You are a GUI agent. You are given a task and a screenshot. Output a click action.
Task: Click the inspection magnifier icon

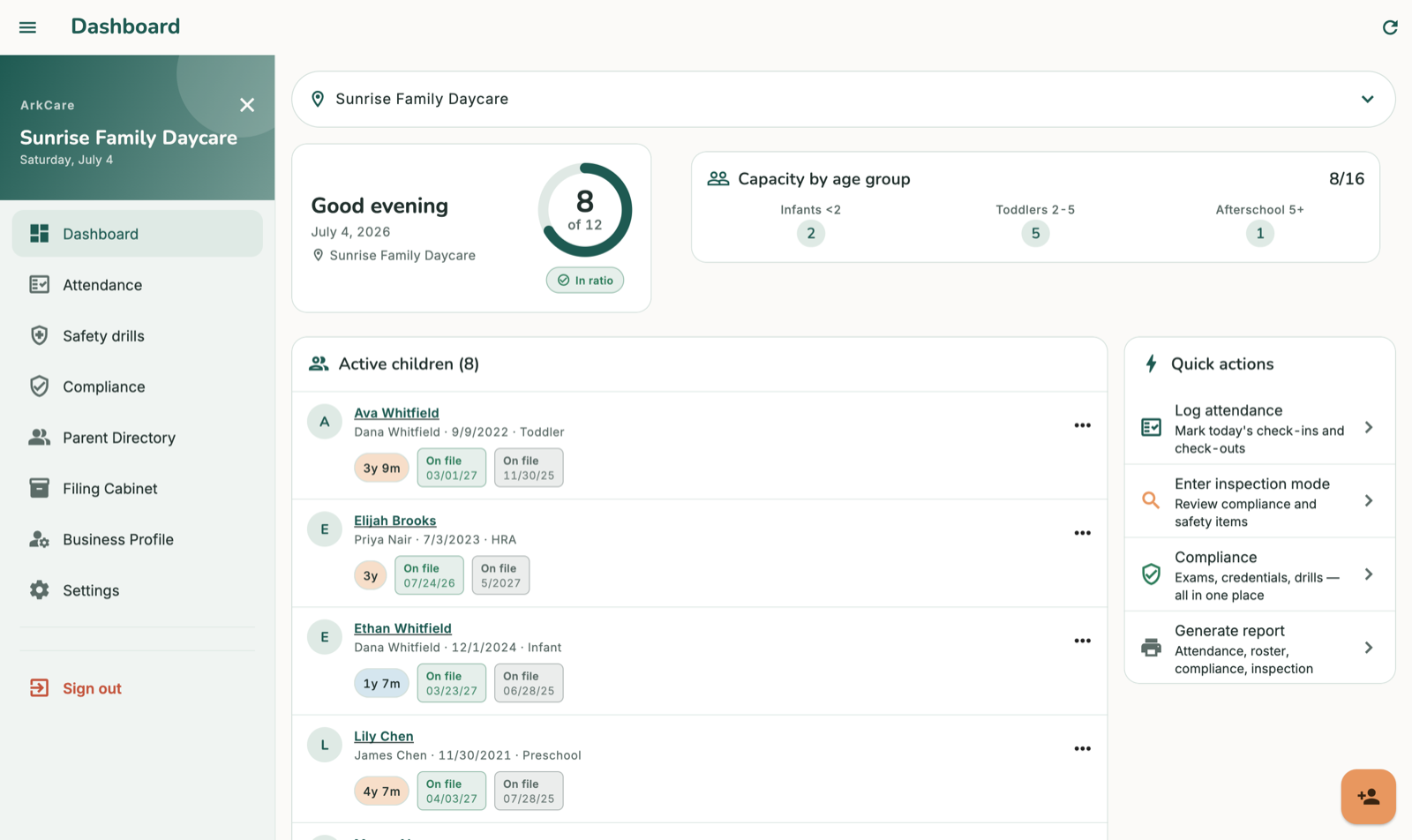[x=1151, y=500]
